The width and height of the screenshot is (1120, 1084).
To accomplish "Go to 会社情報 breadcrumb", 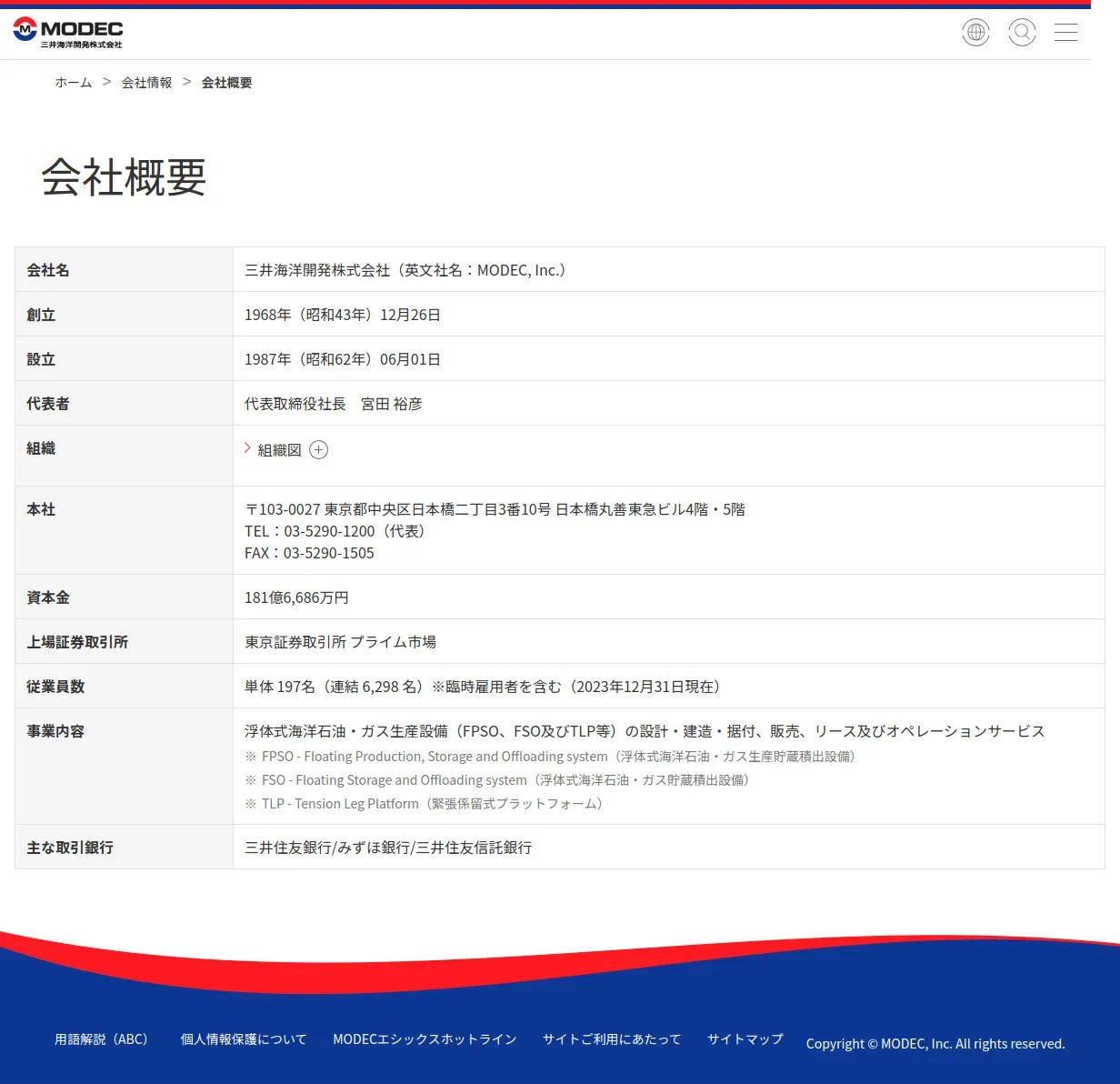I will [147, 83].
